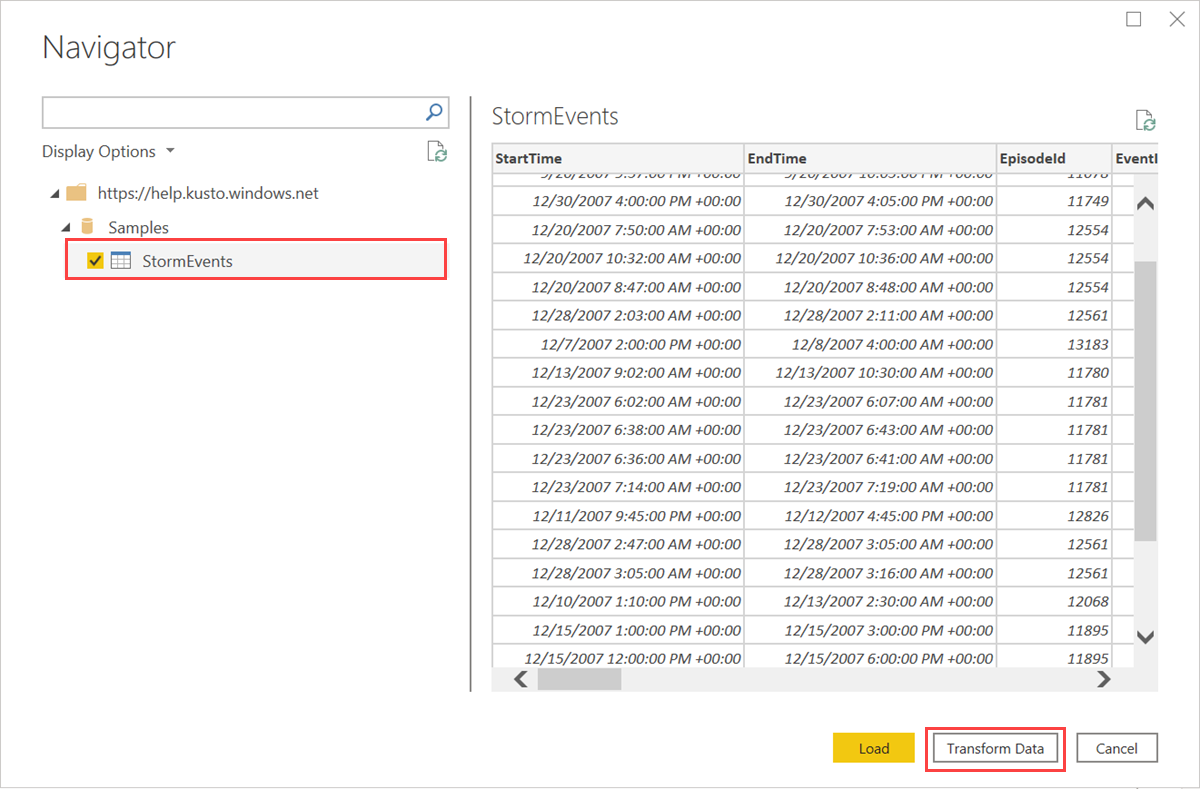This screenshot has height=789, width=1200.
Task: Select the StormEvents tree item
Action: coord(256,261)
